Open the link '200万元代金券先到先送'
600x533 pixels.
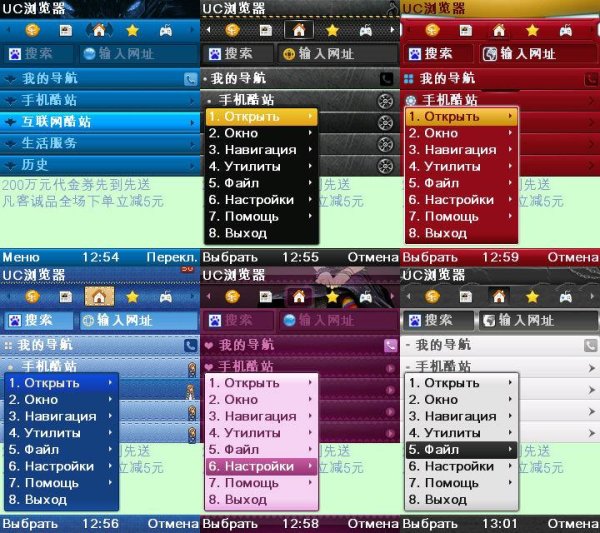[76, 185]
